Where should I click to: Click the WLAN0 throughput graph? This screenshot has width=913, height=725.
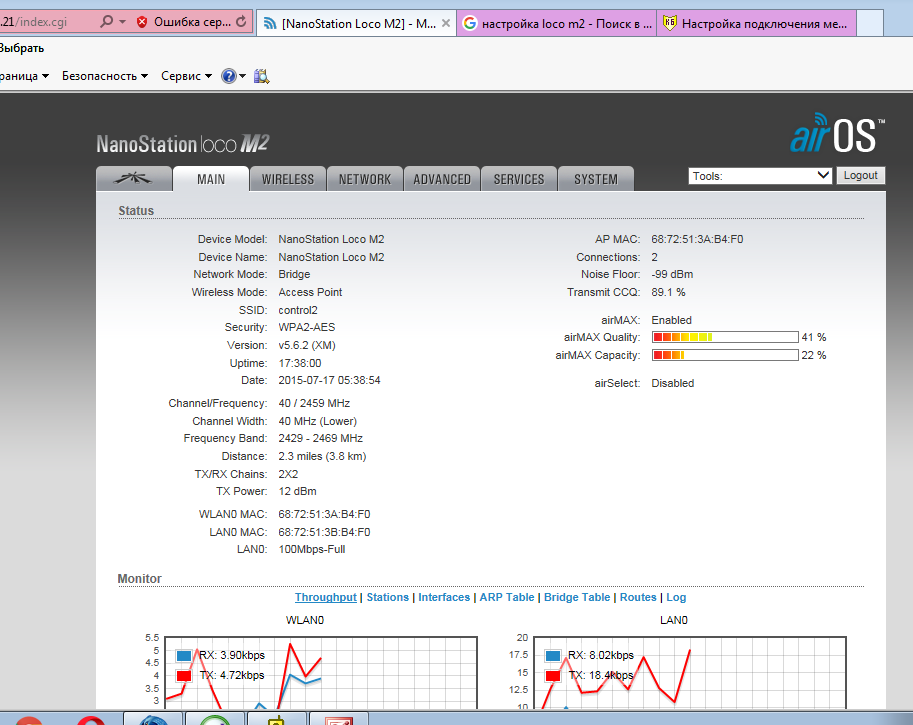(321, 673)
